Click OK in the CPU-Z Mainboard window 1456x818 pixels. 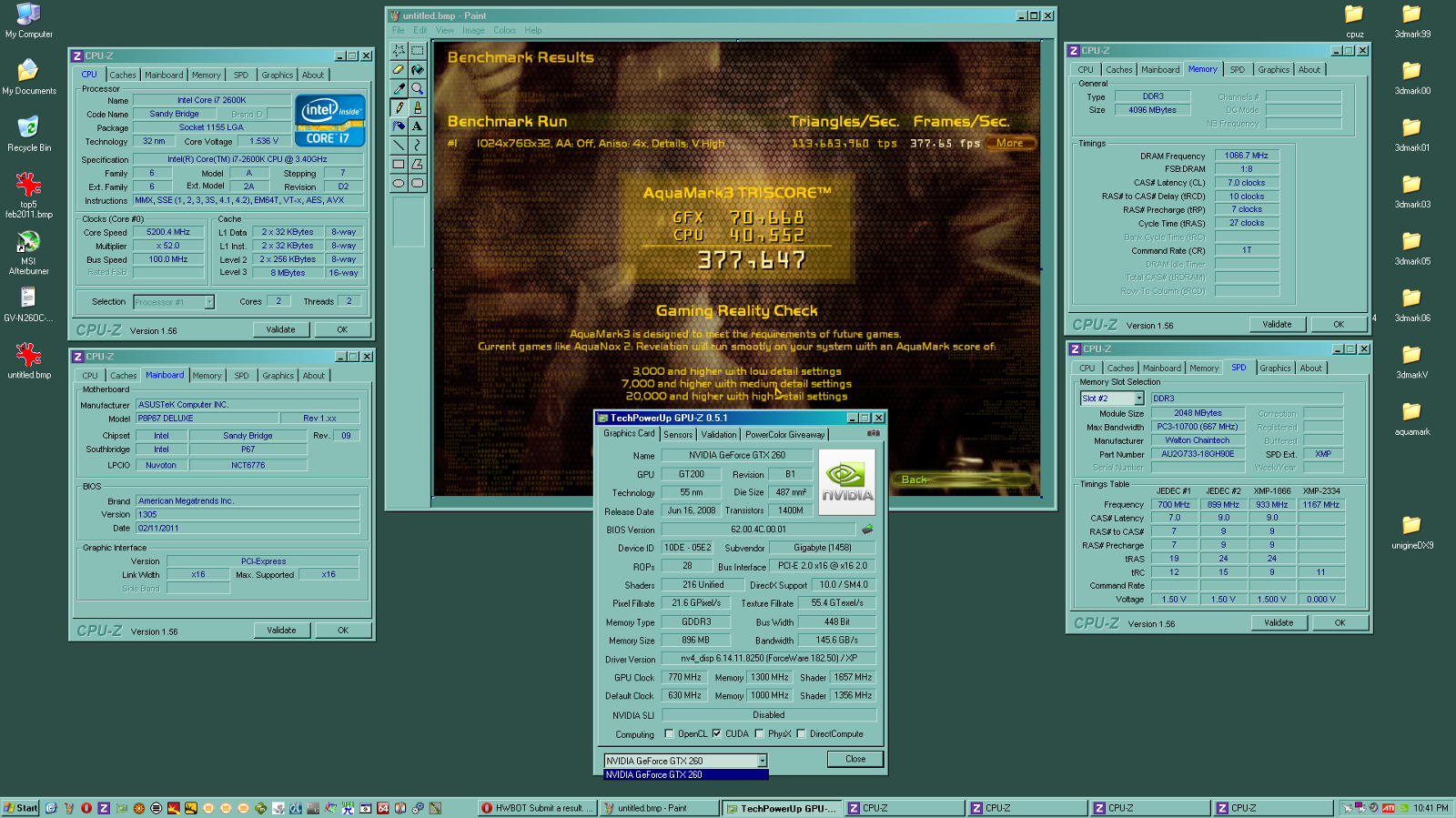point(343,630)
